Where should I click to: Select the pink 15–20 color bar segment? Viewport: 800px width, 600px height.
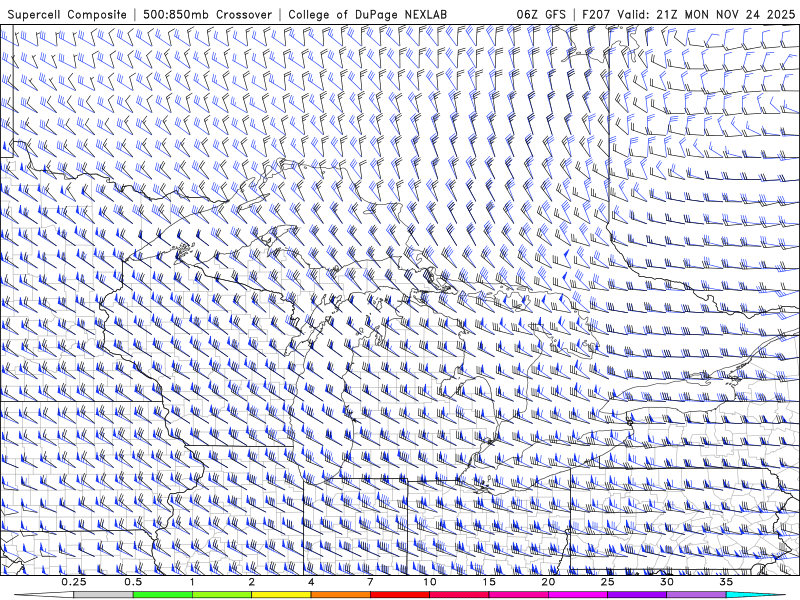coord(518,595)
